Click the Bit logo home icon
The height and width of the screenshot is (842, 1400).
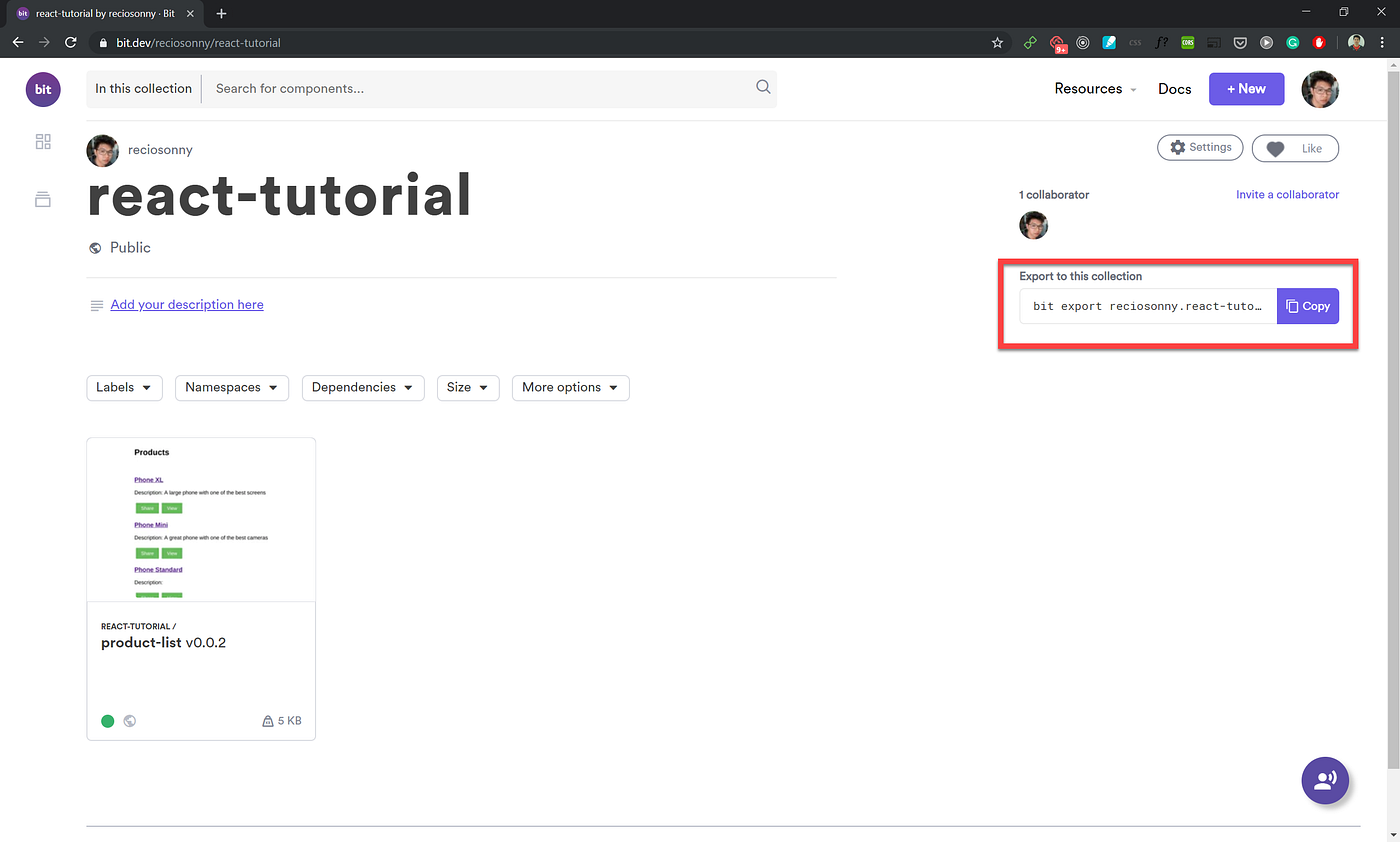coord(43,89)
